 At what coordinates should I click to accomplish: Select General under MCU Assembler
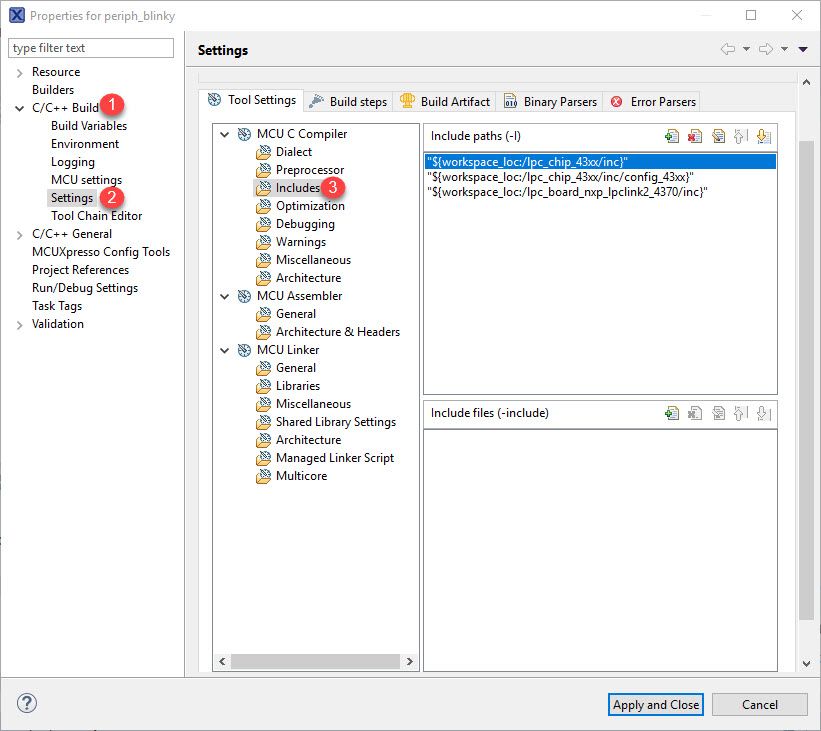click(295, 314)
